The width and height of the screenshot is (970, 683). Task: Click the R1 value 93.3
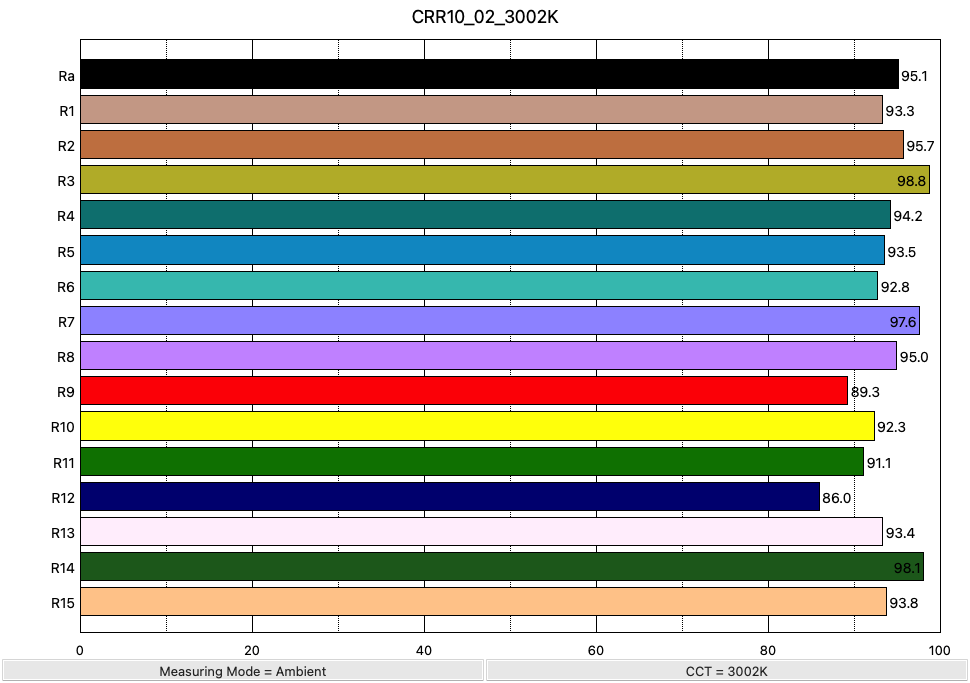click(x=899, y=111)
